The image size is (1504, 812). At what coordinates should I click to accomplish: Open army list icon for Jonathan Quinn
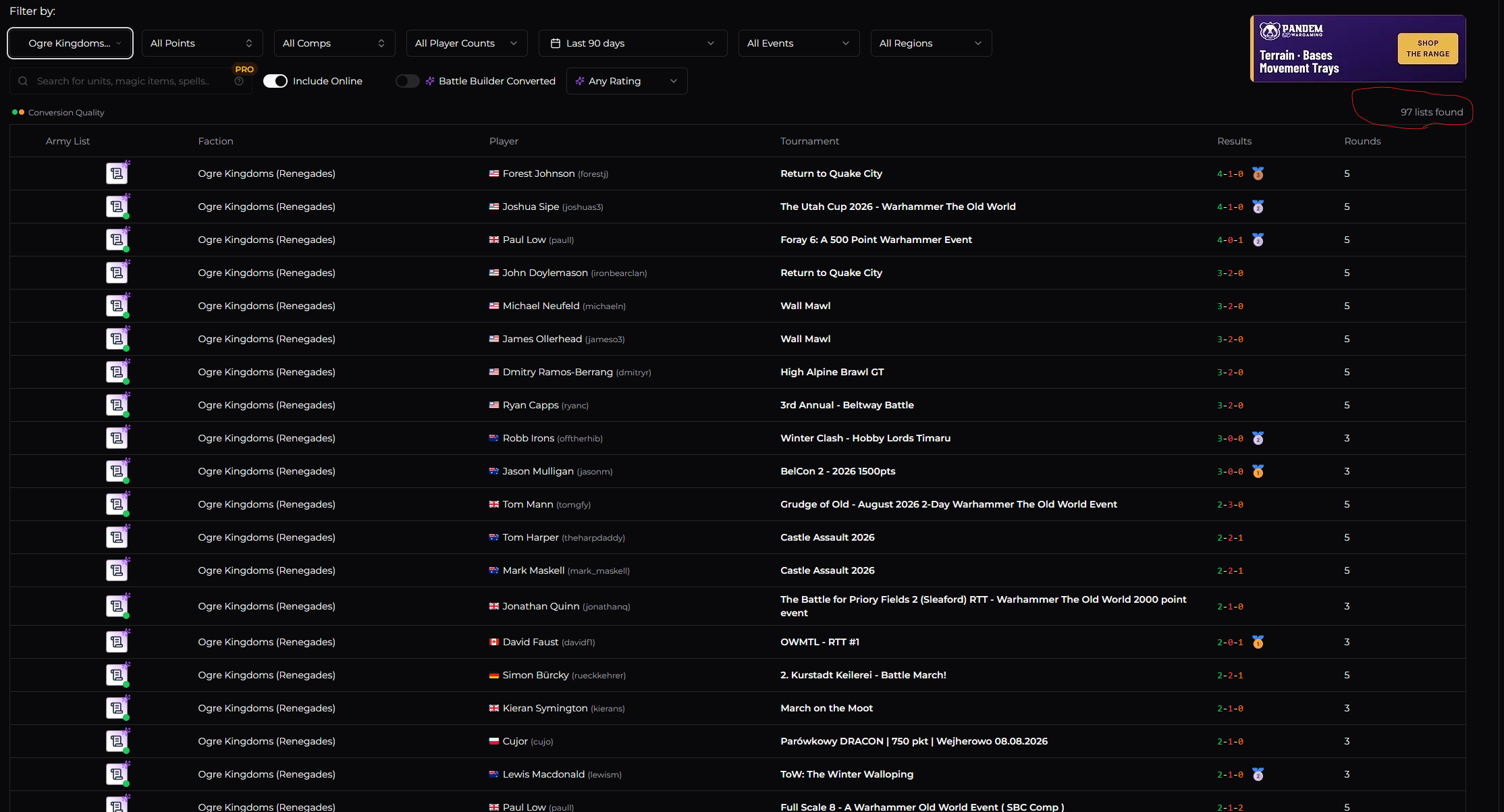(x=117, y=606)
